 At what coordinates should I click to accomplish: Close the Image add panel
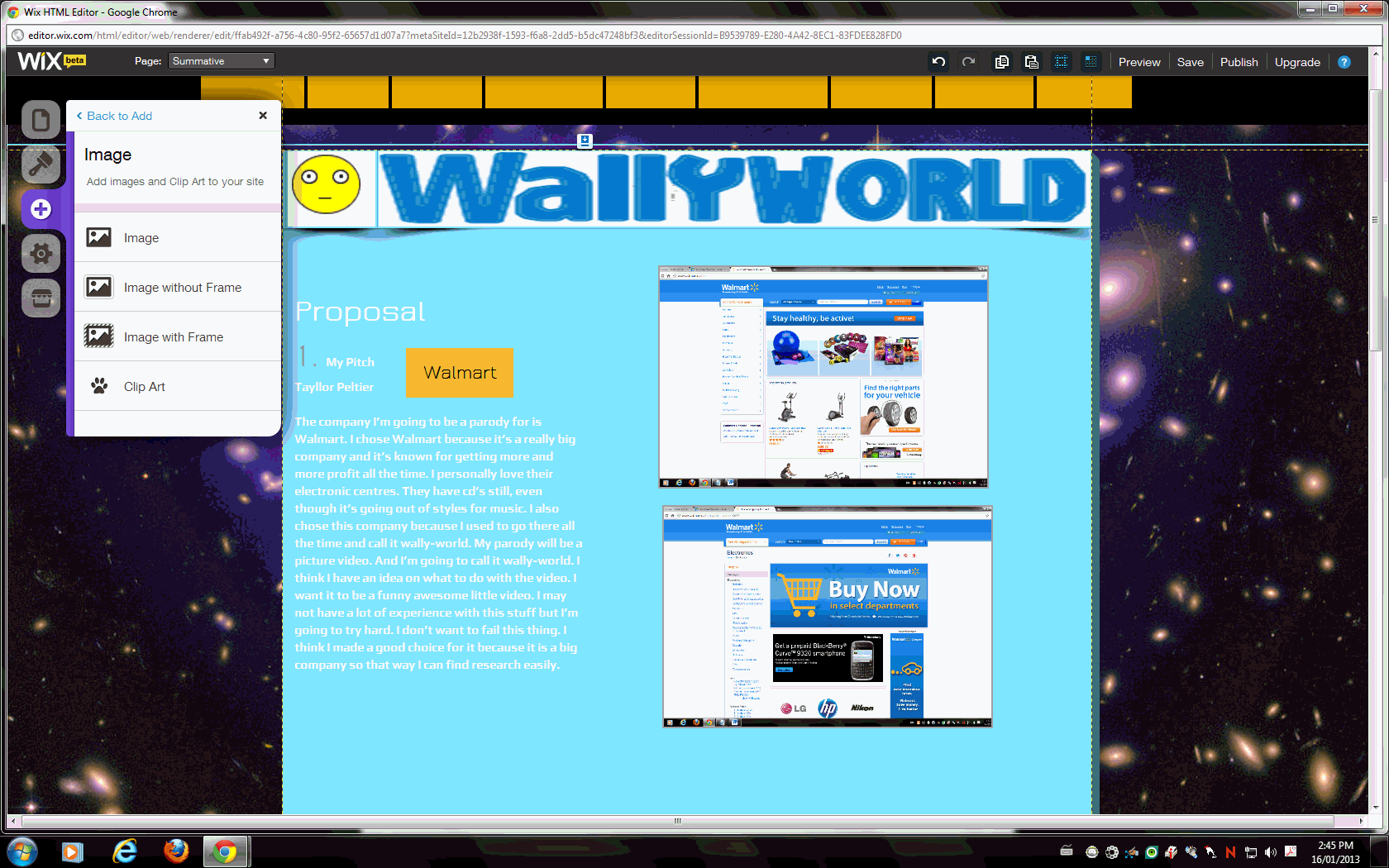point(263,116)
